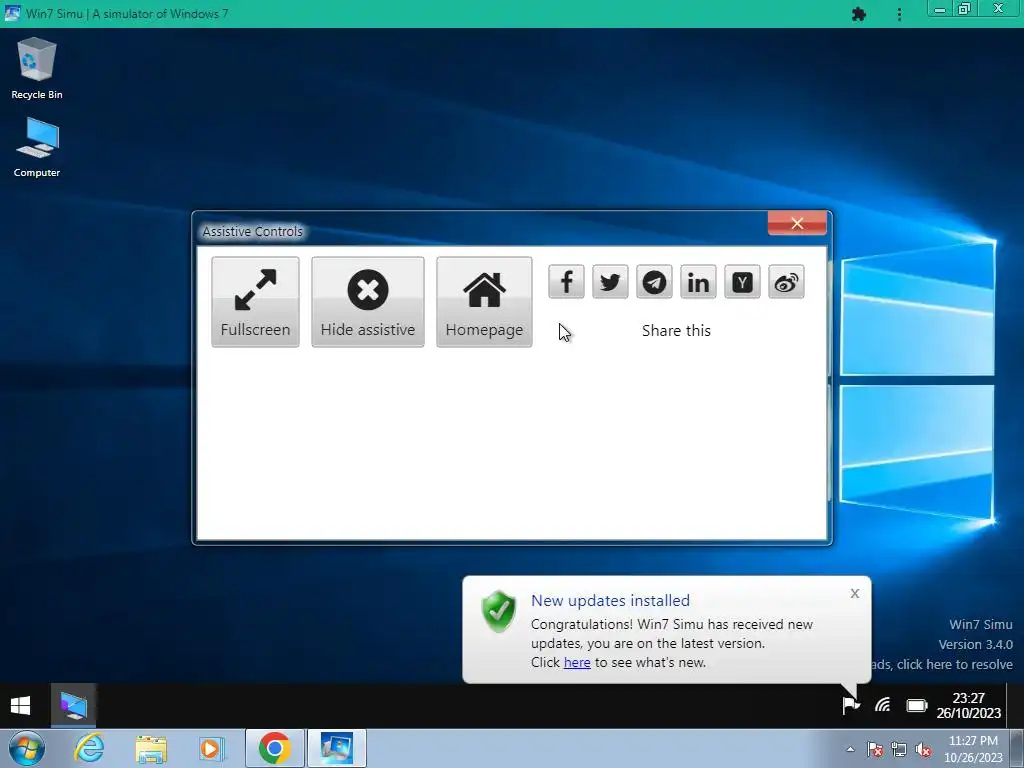Screen dimensions: 1024x768
Task: Click the browser extensions puzzle icon
Action: pos(859,14)
